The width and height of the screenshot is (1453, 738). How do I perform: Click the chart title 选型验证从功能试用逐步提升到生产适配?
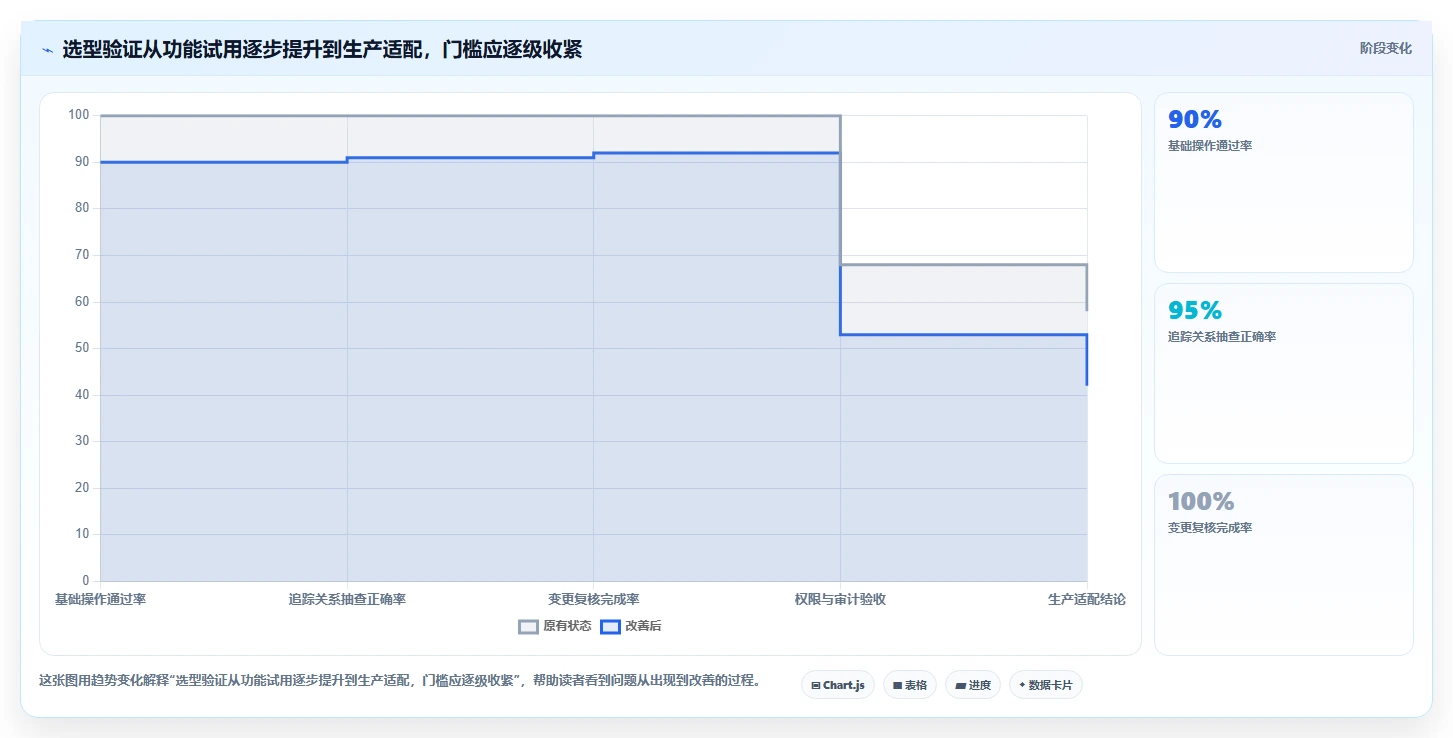click(322, 49)
